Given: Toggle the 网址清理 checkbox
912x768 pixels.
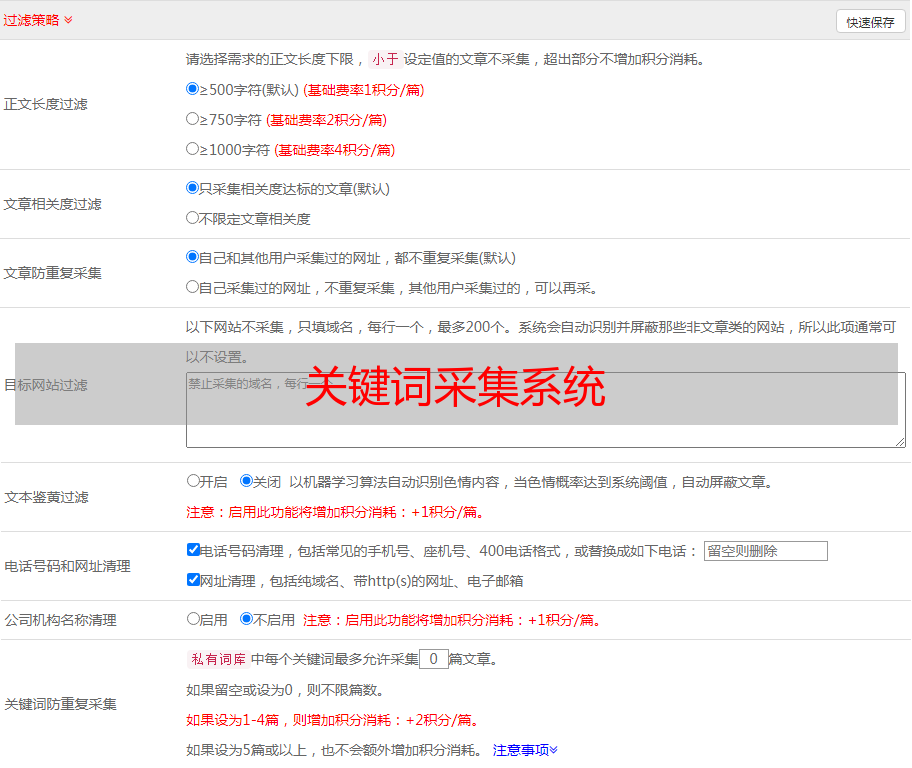Looking at the screenshot, I should 193,580.
